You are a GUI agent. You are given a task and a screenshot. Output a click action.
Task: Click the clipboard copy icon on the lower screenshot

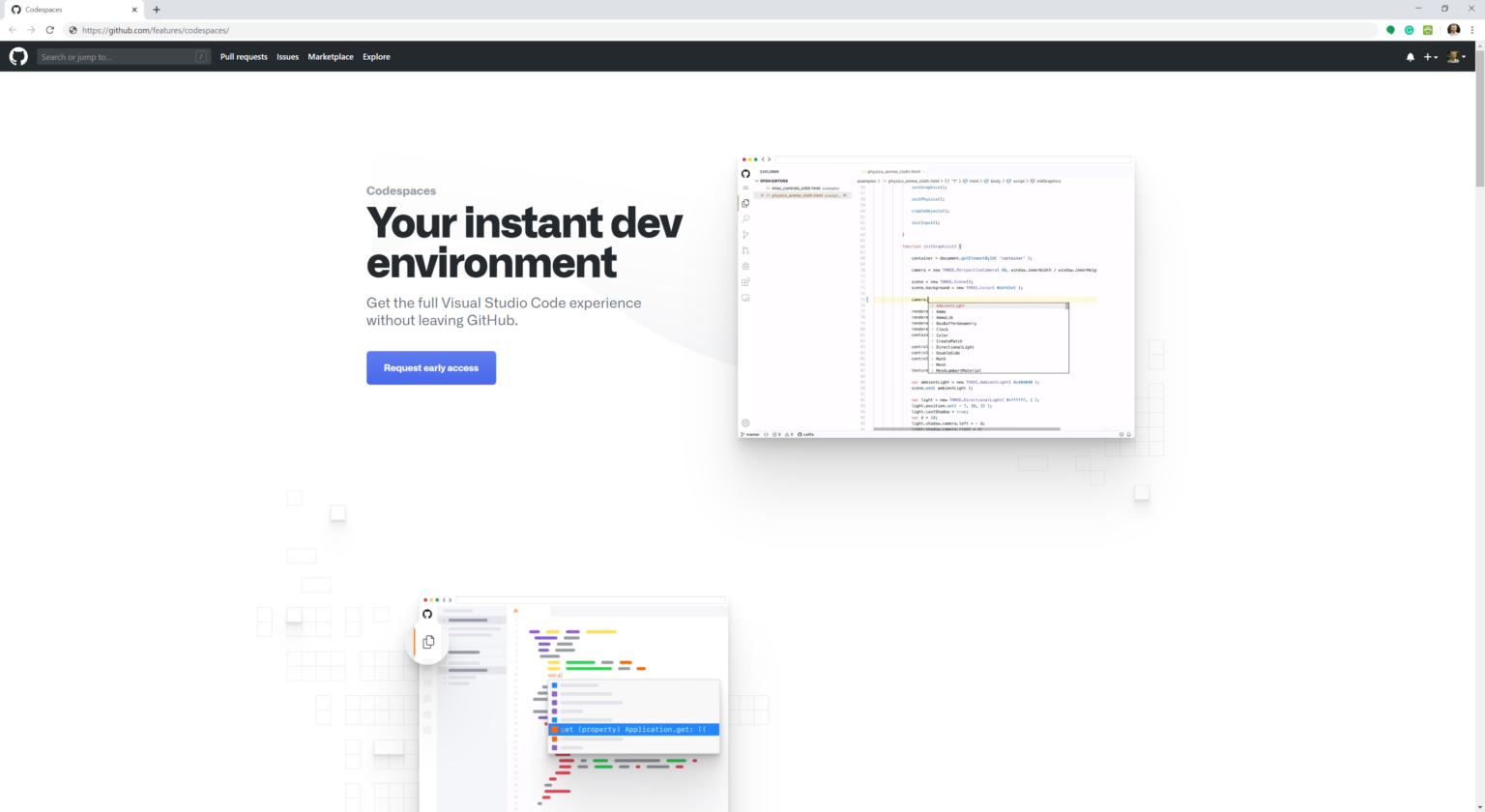(427, 641)
